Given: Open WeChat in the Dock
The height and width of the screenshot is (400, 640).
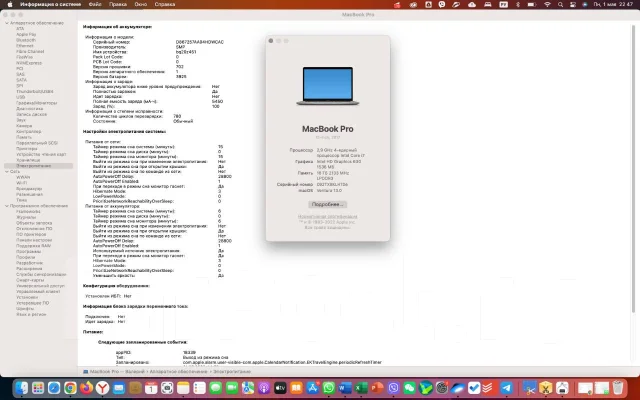Looking at the screenshot, I should [x=409, y=387].
